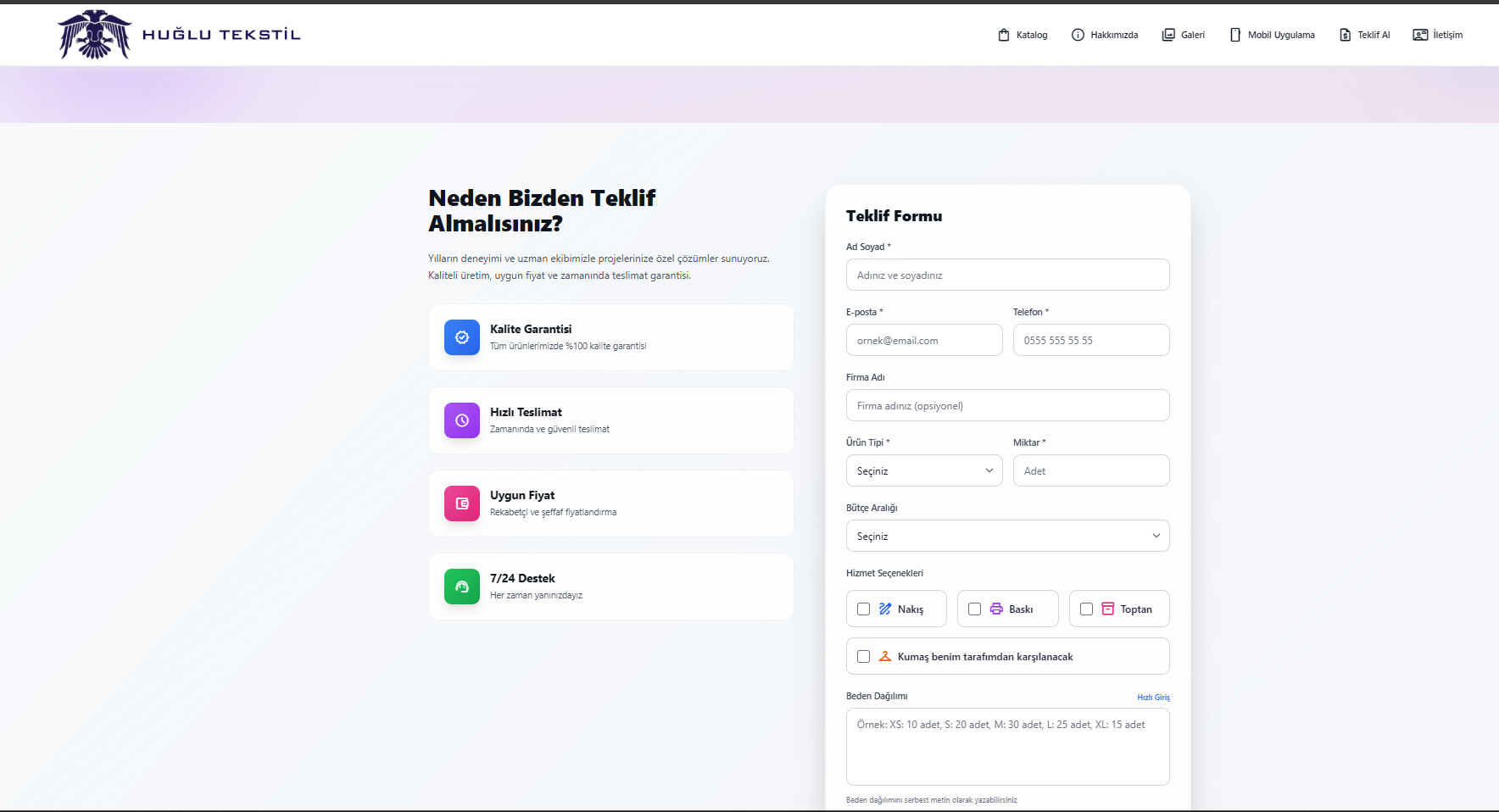Click the Katalog shopping bag icon

[1003, 35]
